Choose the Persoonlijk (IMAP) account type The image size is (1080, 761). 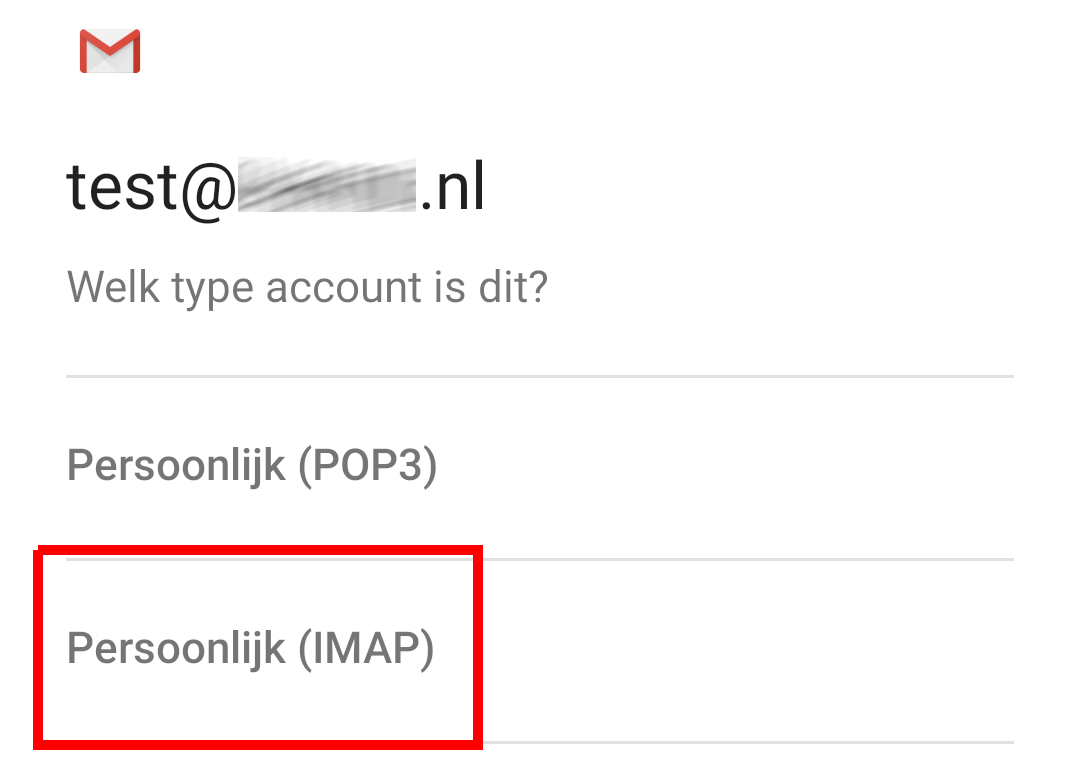(251, 649)
